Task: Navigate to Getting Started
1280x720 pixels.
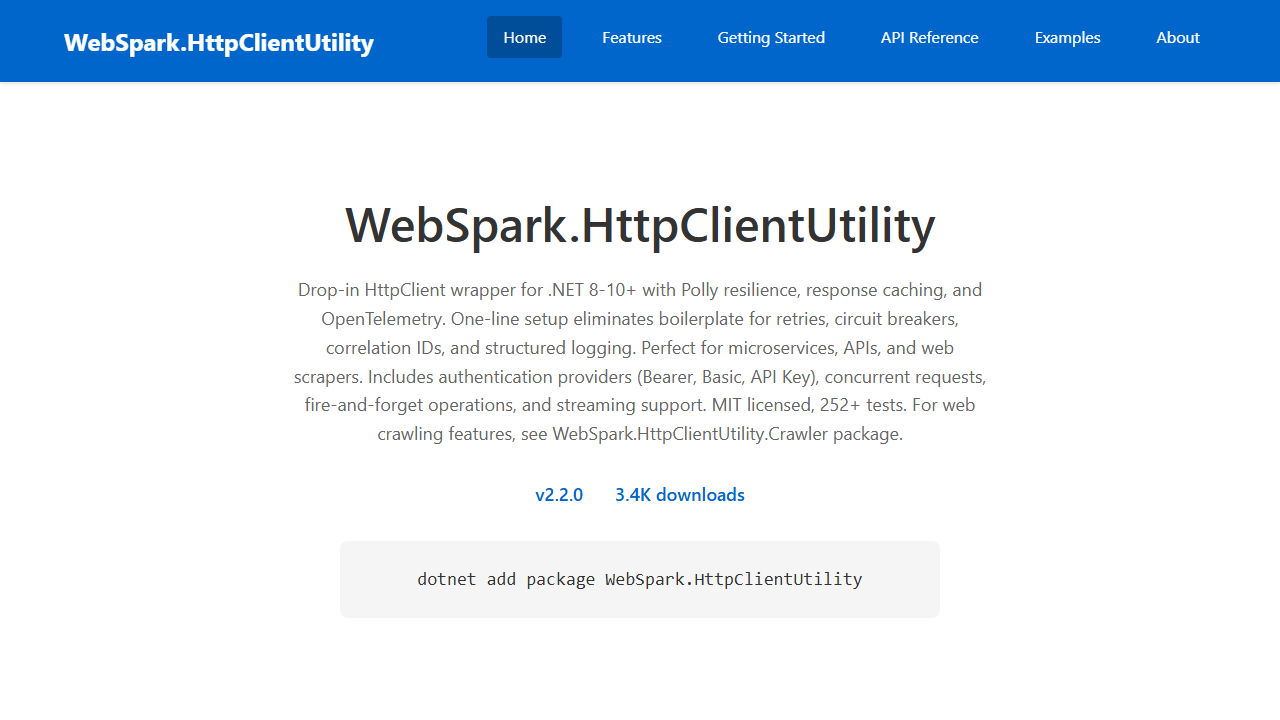Action: tap(770, 37)
